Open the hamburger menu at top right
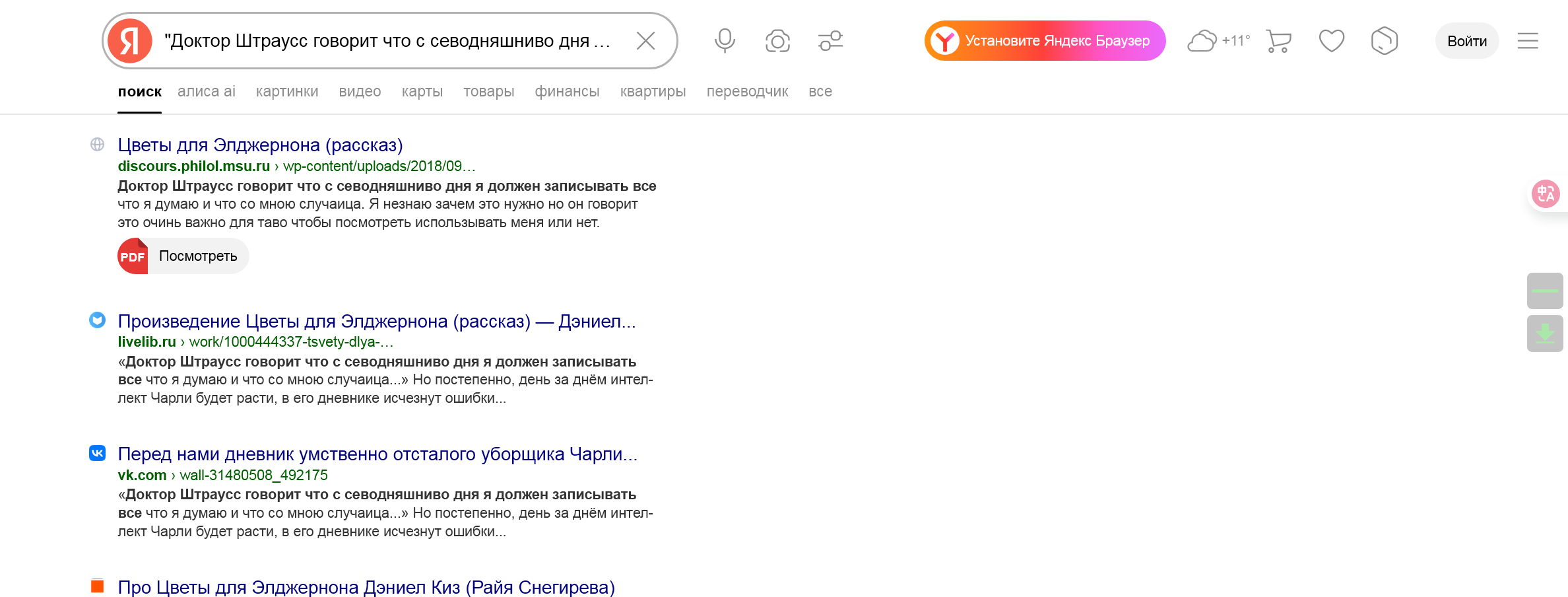The image size is (1568, 597). click(1527, 41)
